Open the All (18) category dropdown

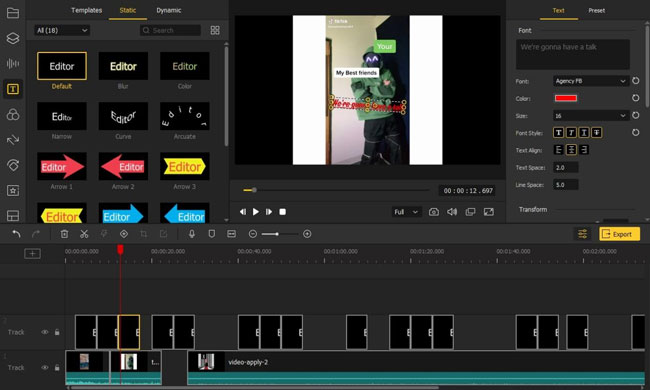62,30
